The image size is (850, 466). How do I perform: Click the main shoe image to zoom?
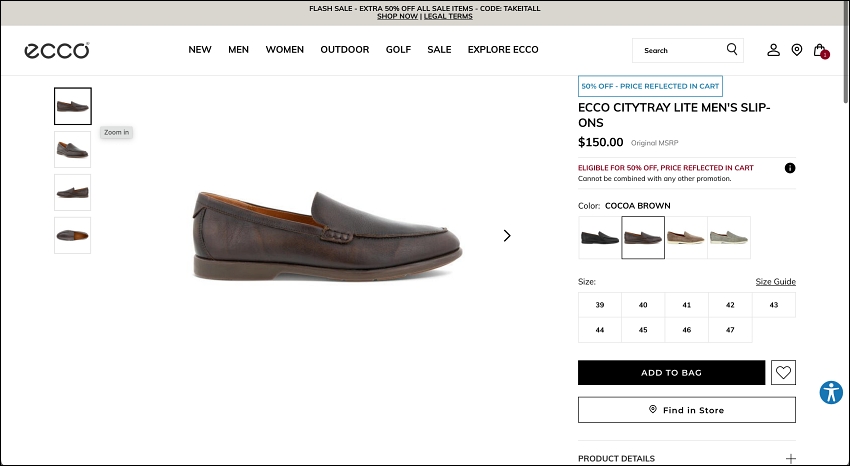[327, 236]
